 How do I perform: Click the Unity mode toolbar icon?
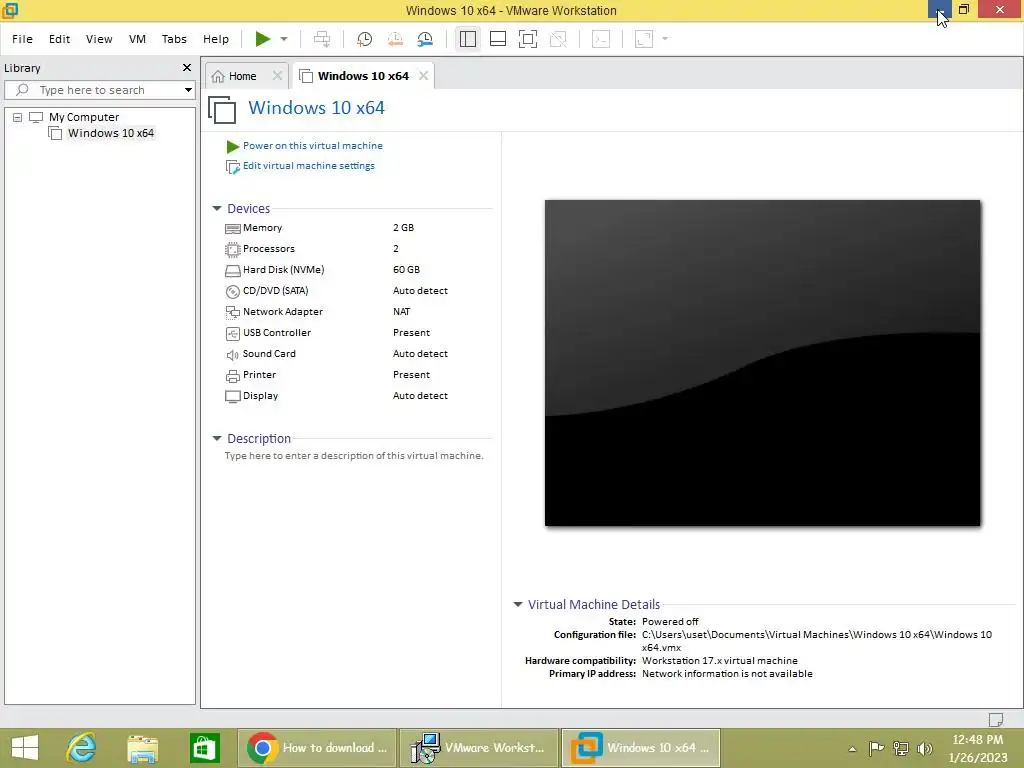(558, 39)
